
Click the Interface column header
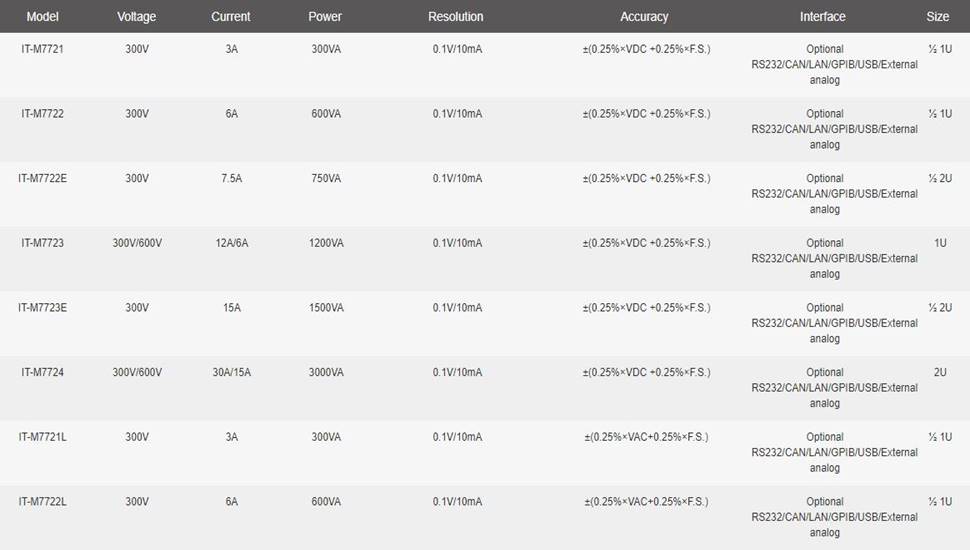pyautogui.click(x=823, y=17)
